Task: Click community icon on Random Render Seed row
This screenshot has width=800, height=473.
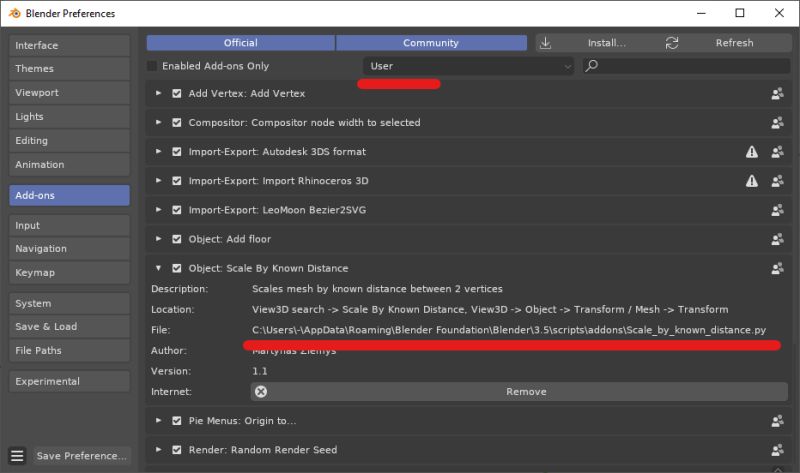Action: pyautogui.click(x=777, y=450)
